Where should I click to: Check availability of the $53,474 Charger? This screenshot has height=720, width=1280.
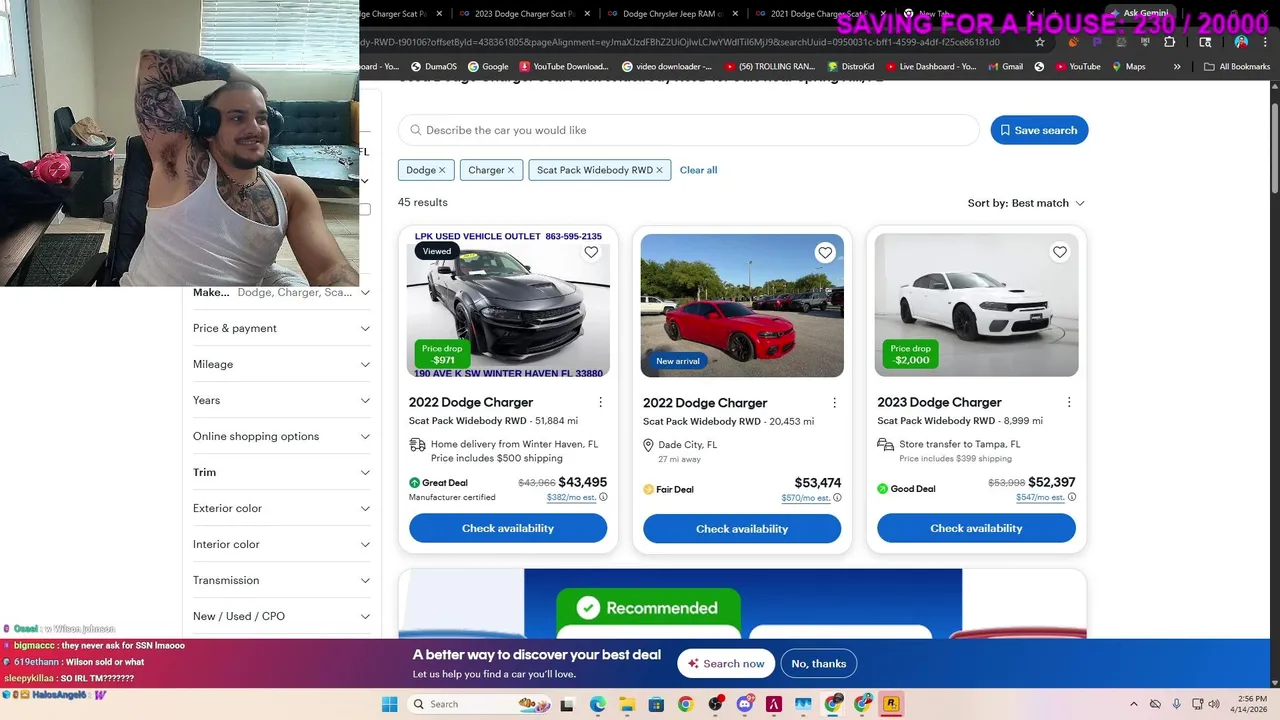742,529
